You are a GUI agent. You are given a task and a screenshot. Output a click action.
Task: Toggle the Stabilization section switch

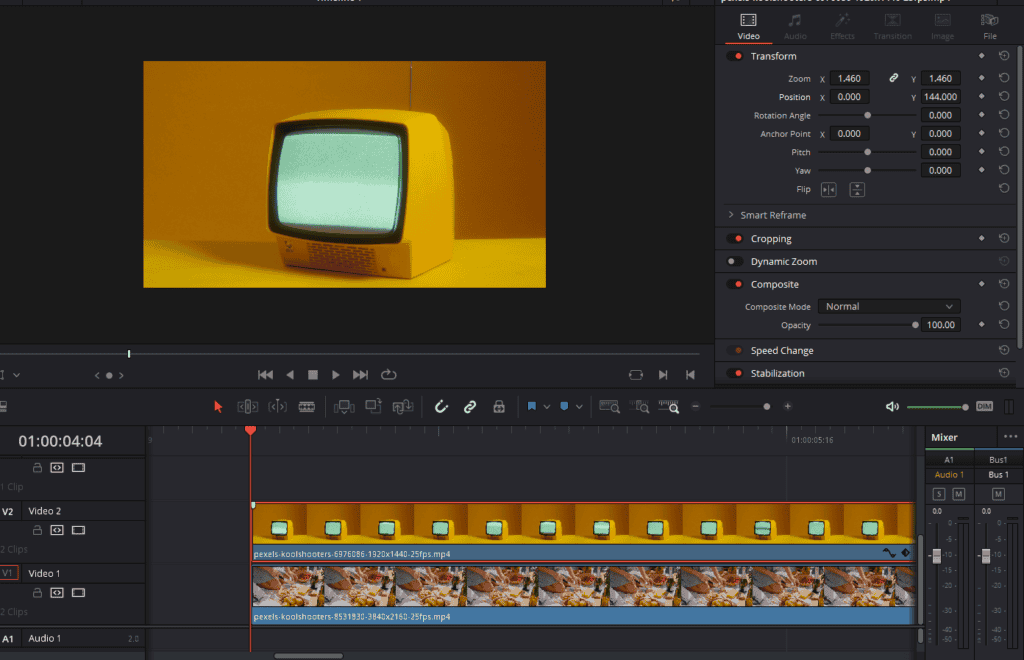point(735,373)
